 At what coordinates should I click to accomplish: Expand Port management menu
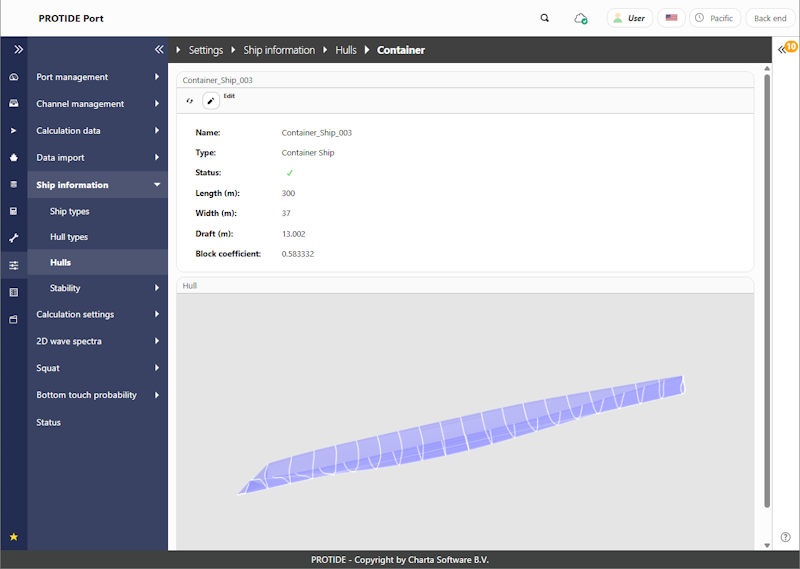pos(97,77)
